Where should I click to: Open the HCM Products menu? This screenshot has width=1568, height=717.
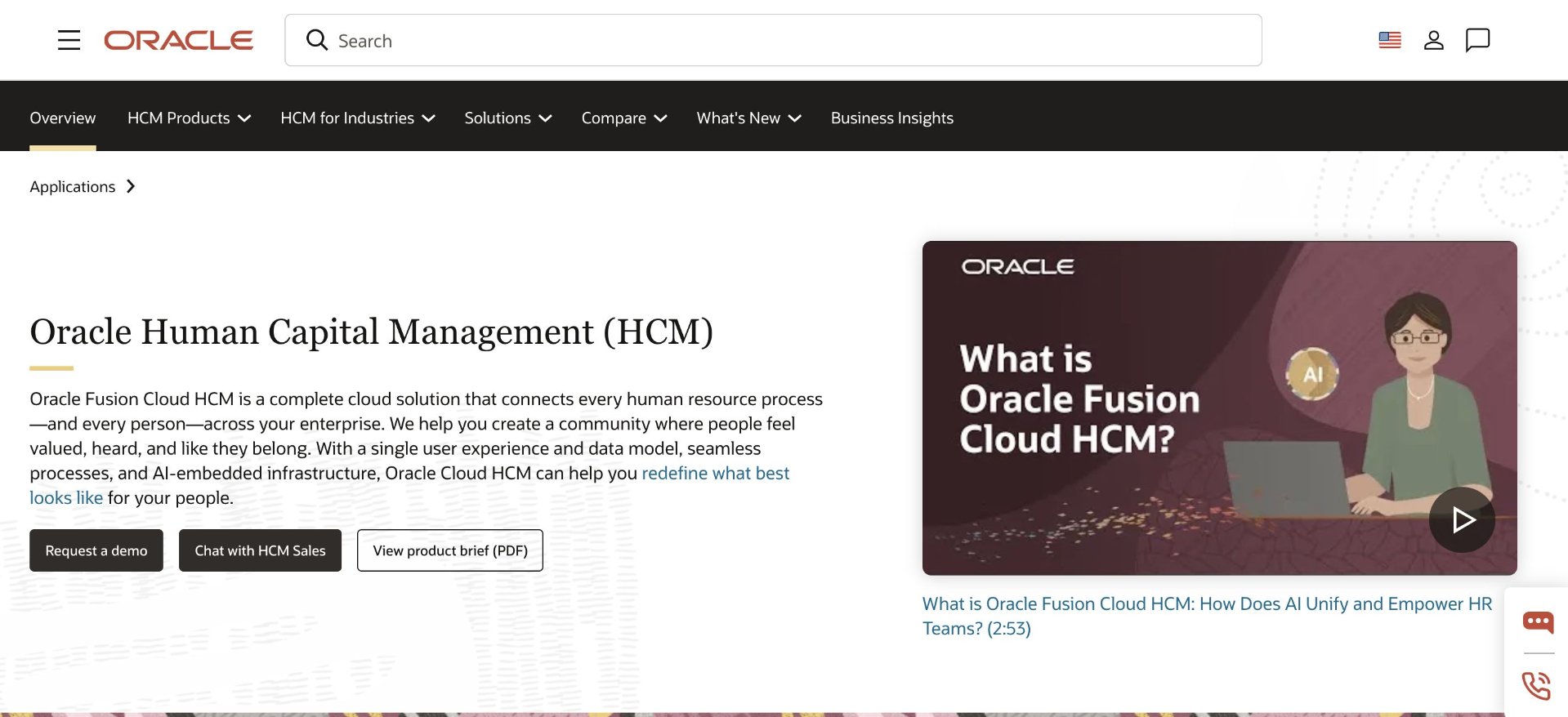189,118
